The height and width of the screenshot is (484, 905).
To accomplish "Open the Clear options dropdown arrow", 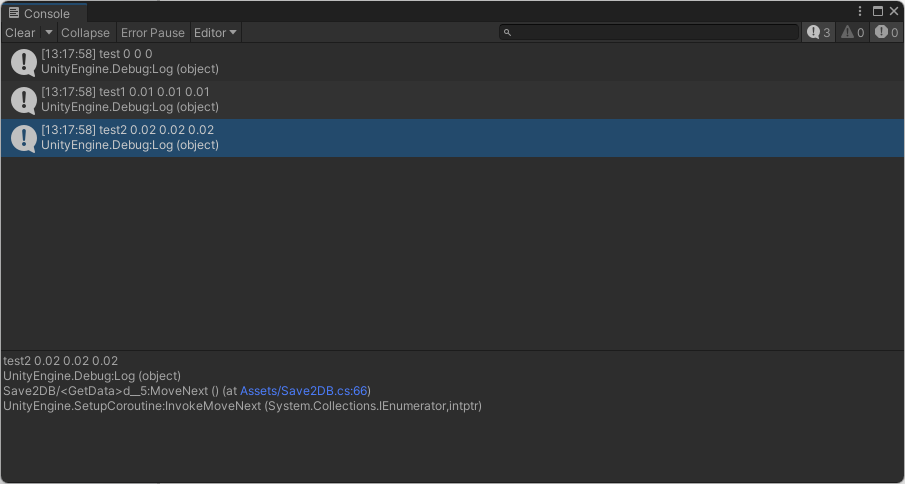I will (49, 33).
